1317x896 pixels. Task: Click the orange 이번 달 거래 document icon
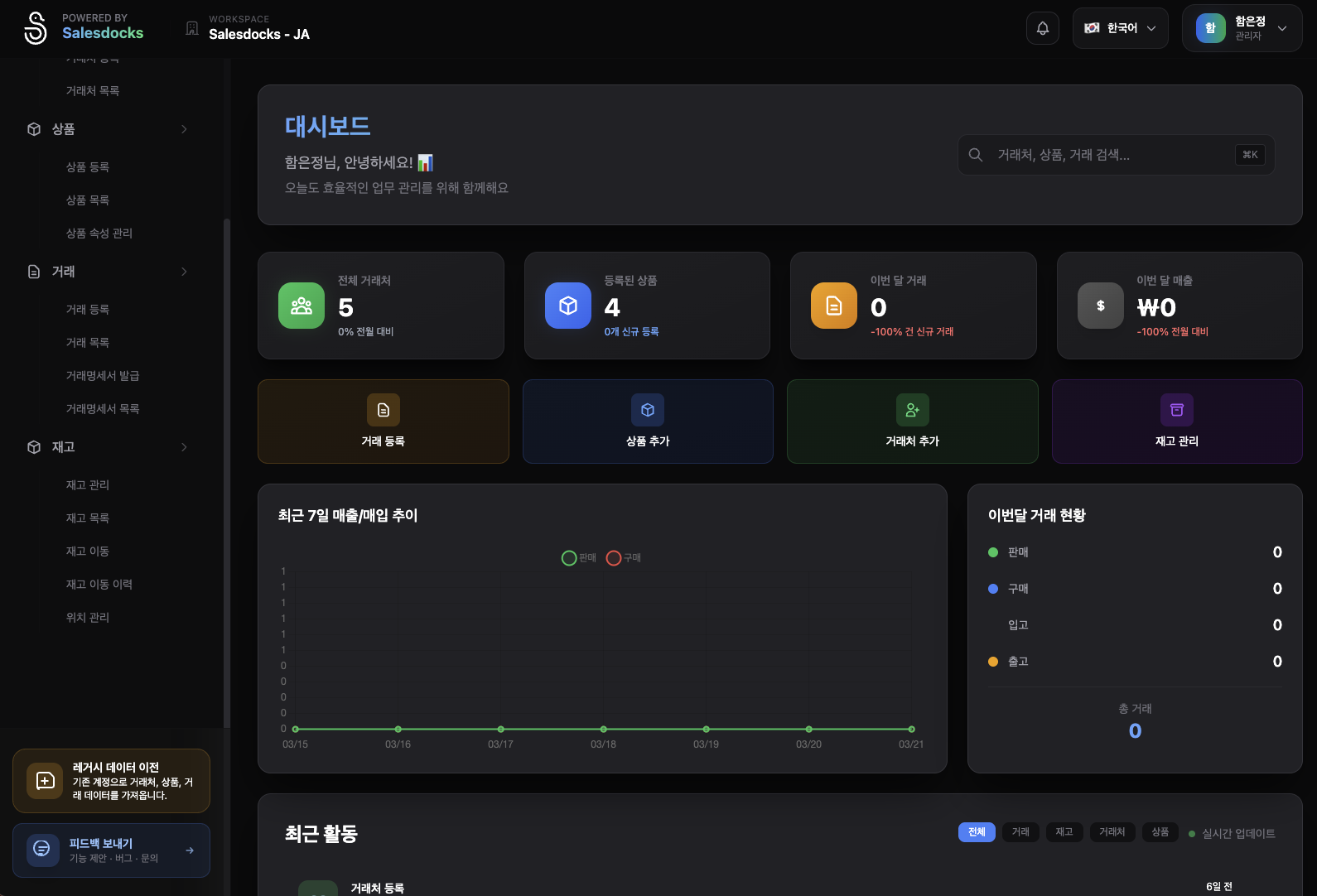pyautogui.click(x=834, y=306)
